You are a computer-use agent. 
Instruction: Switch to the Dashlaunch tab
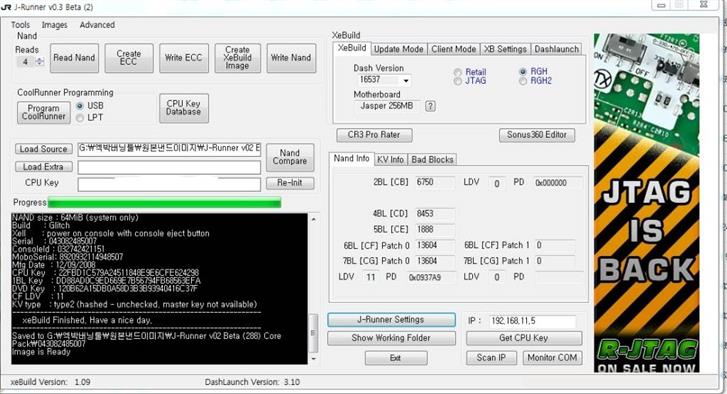coord(556,49)
